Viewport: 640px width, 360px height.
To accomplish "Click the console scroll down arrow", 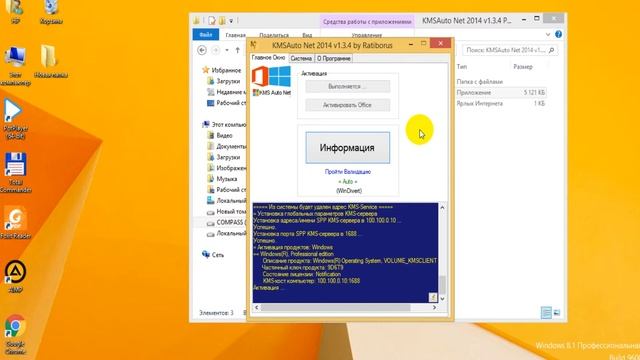I will pos(442,299).
